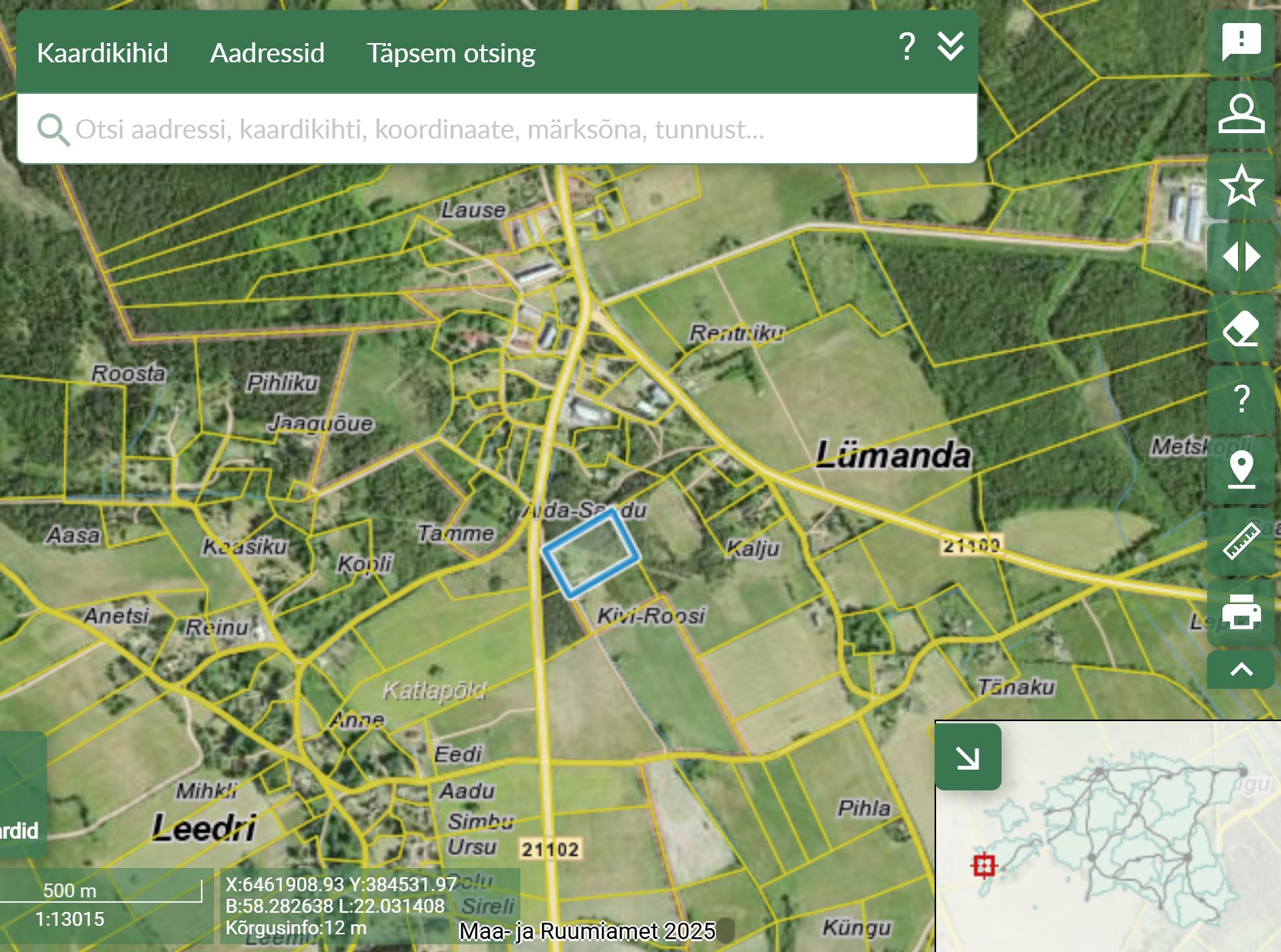The image size is (1281, 952).
Task: Collapse the right toolbar with up chevron
Action: tap(1241, 670)
